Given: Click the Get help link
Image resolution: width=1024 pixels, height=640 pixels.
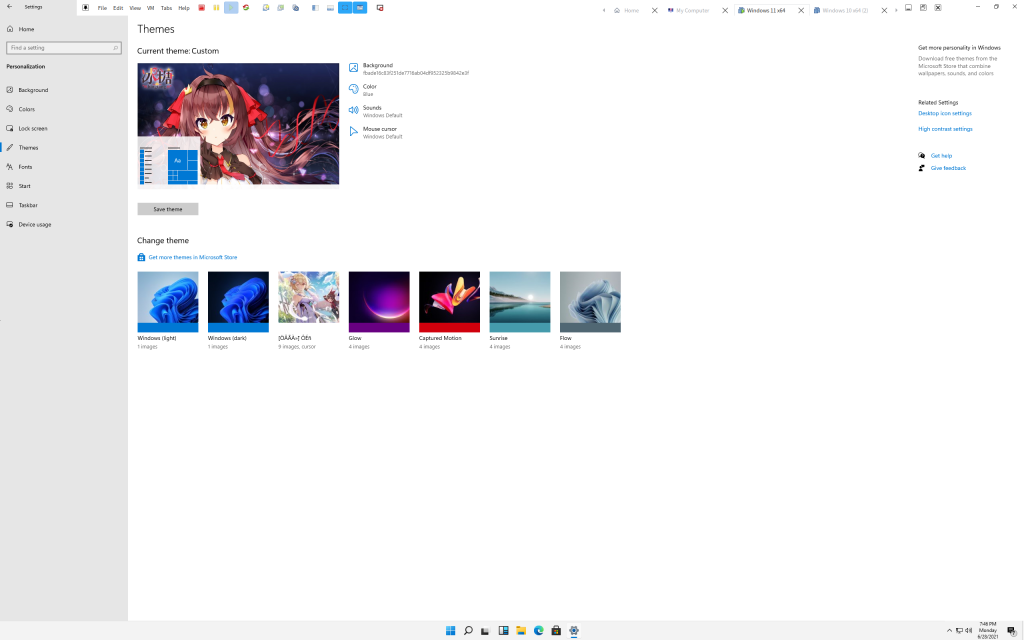Looking at the screenshot, I should (941, 156).
